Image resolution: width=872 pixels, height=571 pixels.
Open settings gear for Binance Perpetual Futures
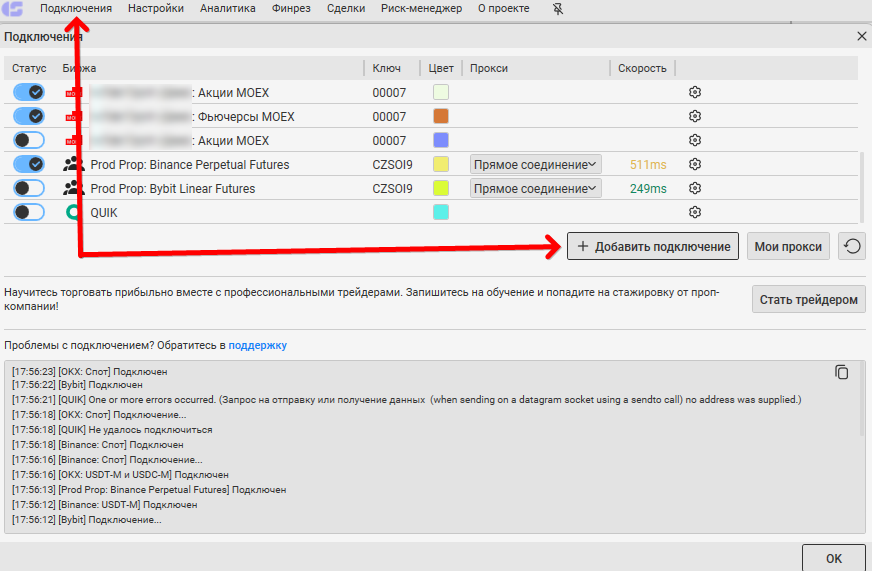[x=695, y=164]
